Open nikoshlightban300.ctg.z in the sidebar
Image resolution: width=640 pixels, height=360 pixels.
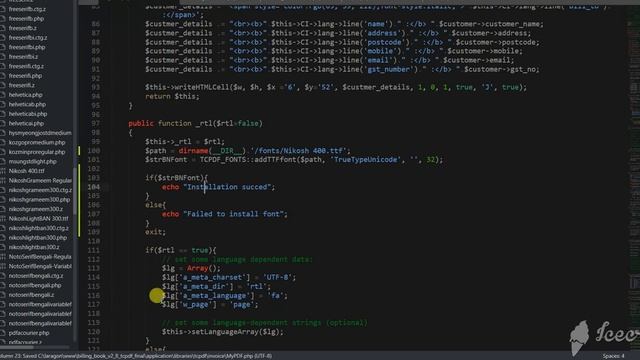pyautogui.click(x=39, y=228)
